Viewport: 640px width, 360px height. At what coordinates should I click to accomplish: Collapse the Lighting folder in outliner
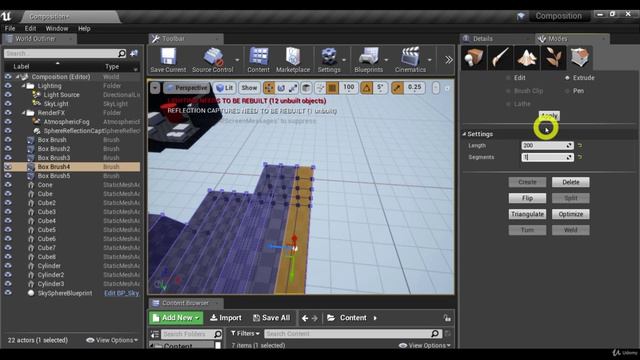tap(23, 86)
